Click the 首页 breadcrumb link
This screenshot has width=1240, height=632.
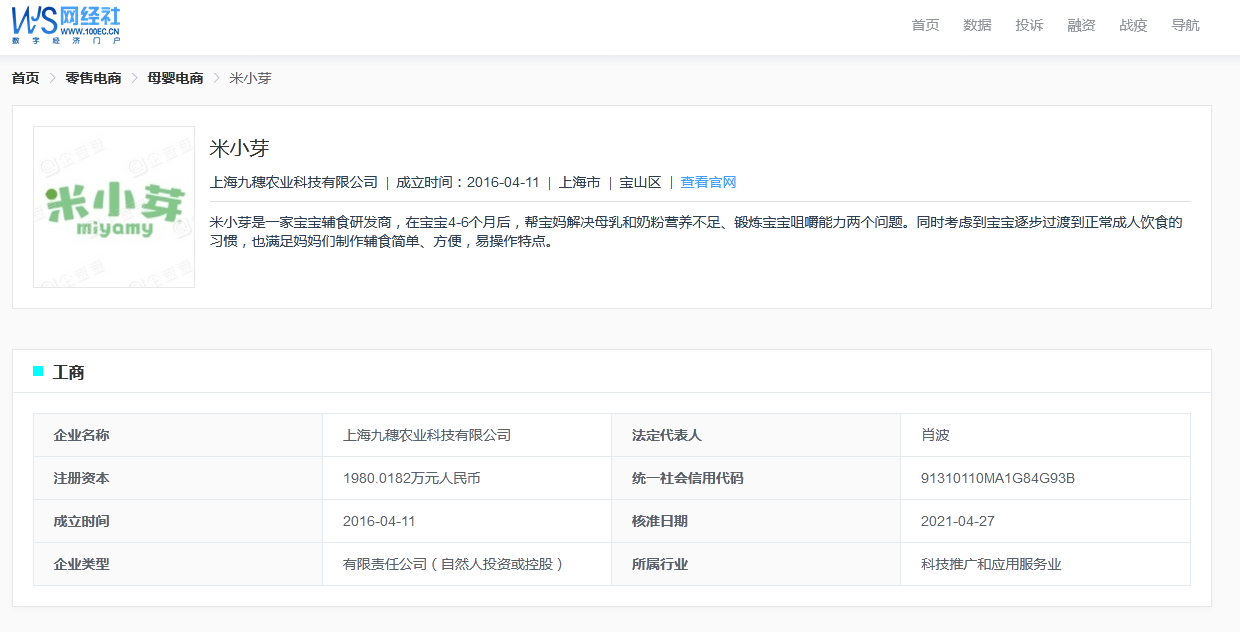pos(25,78)
